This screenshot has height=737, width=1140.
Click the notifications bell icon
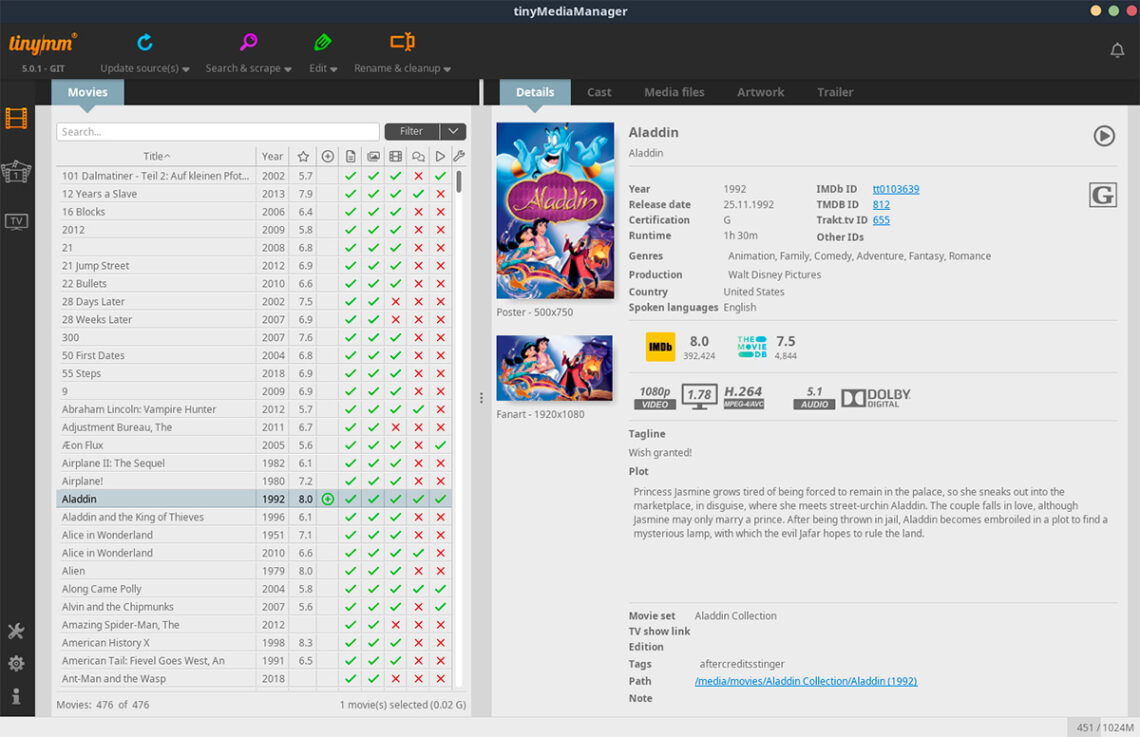click(1117, 49)
